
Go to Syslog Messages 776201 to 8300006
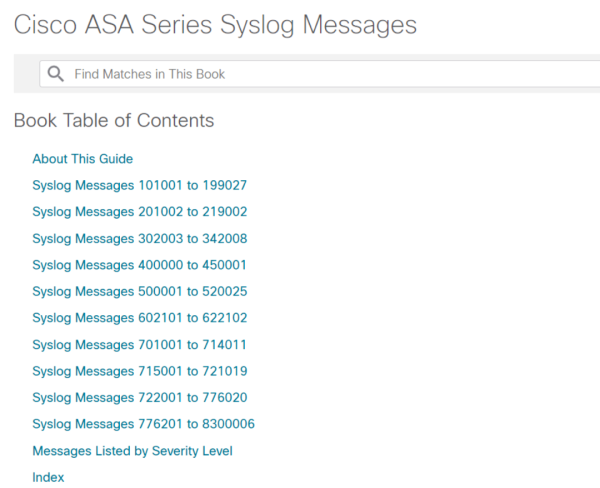coord(143,424)
